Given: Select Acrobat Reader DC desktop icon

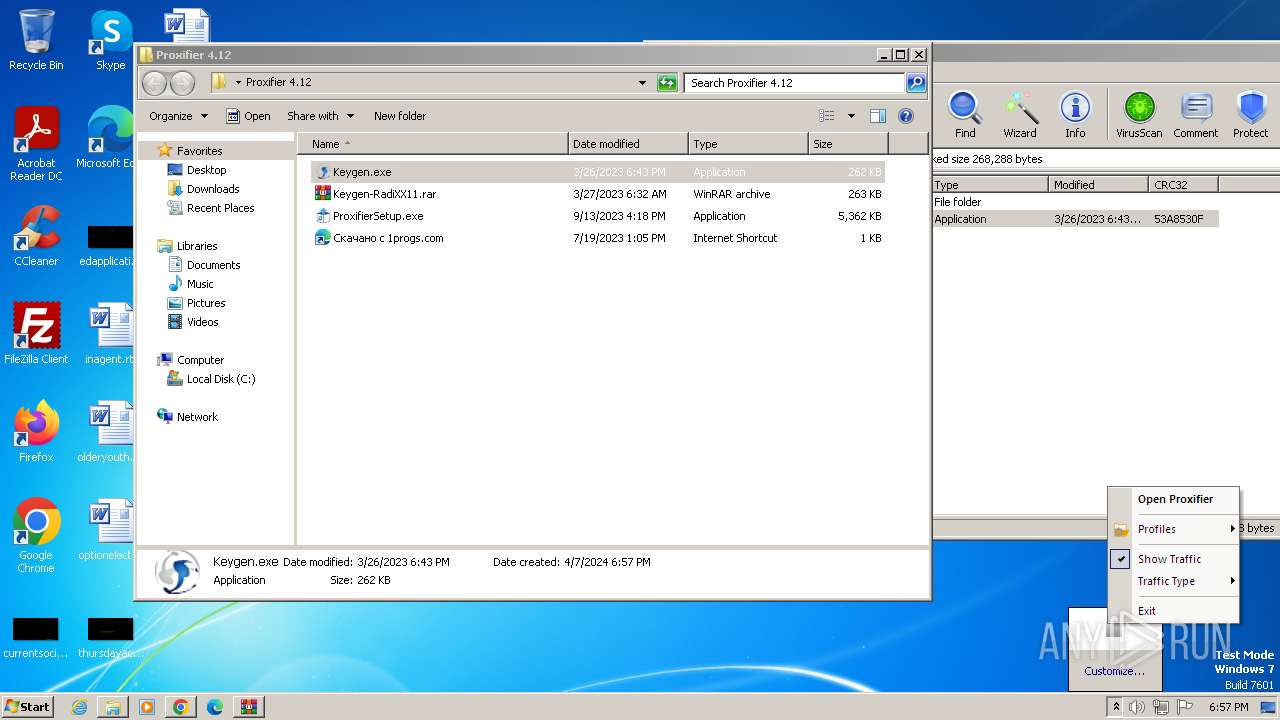Looking at the screenshot, I should point(36,144).
